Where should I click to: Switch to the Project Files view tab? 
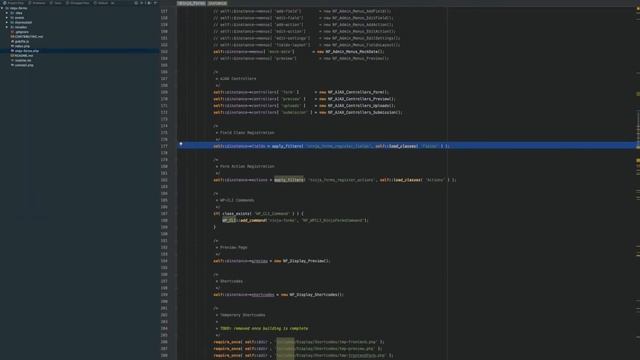pos(13,3)
